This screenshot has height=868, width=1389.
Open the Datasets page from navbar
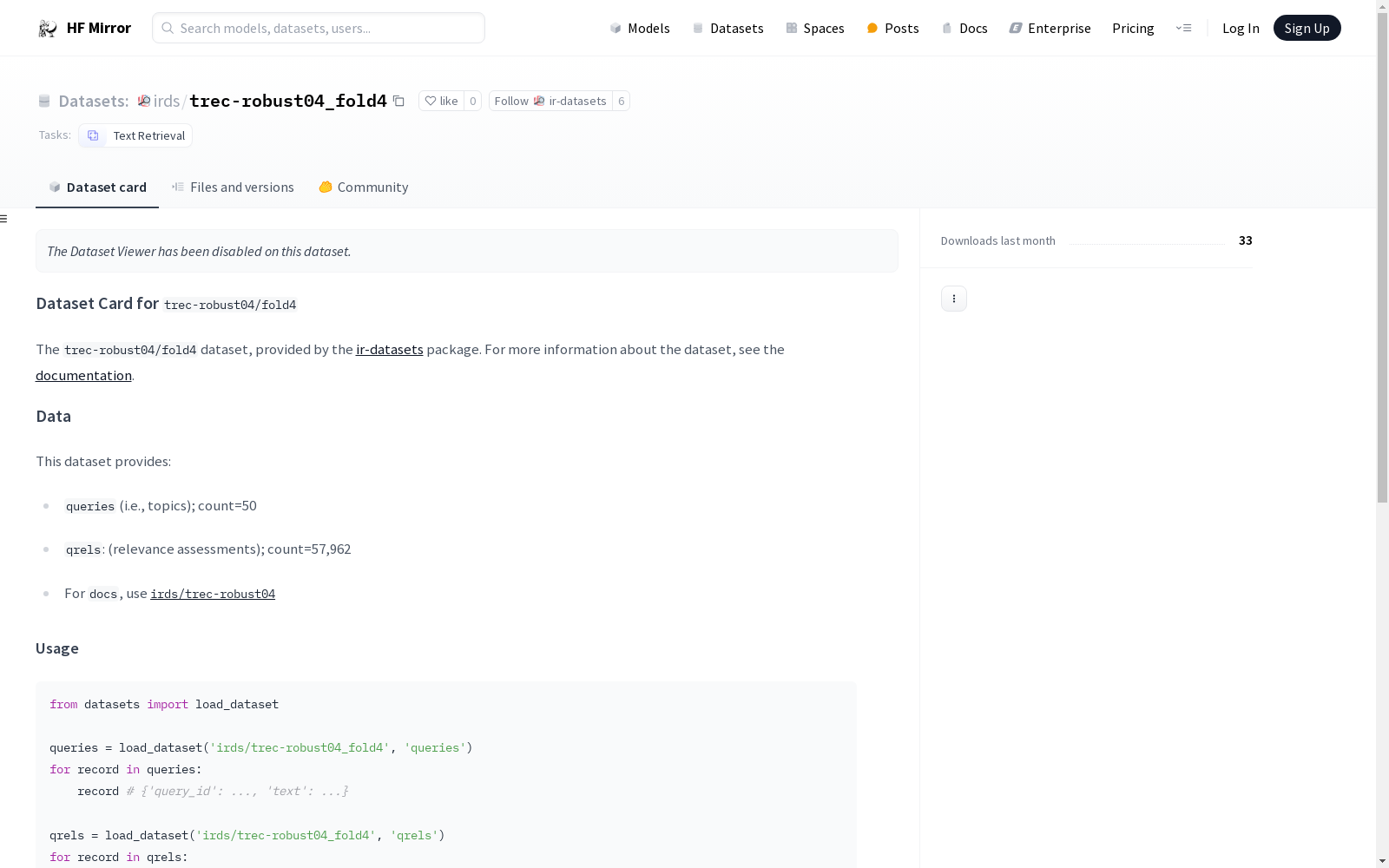(x=727, y=28)
